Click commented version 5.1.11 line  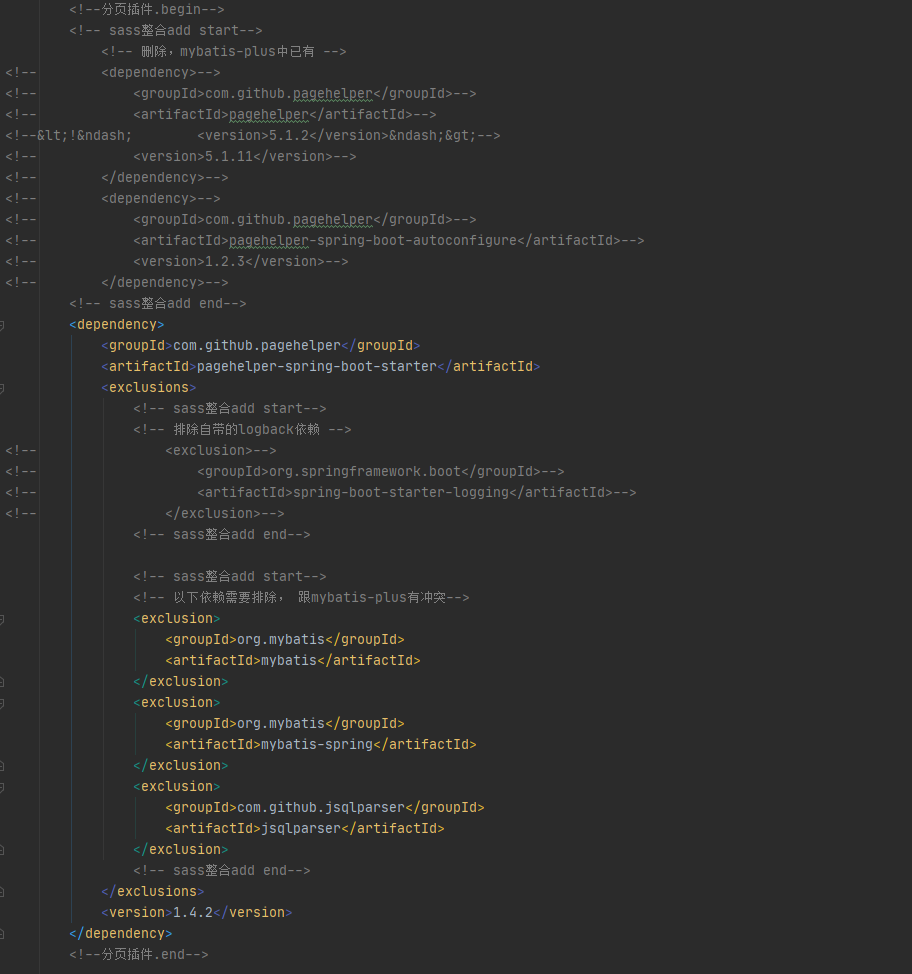(245, 157)
